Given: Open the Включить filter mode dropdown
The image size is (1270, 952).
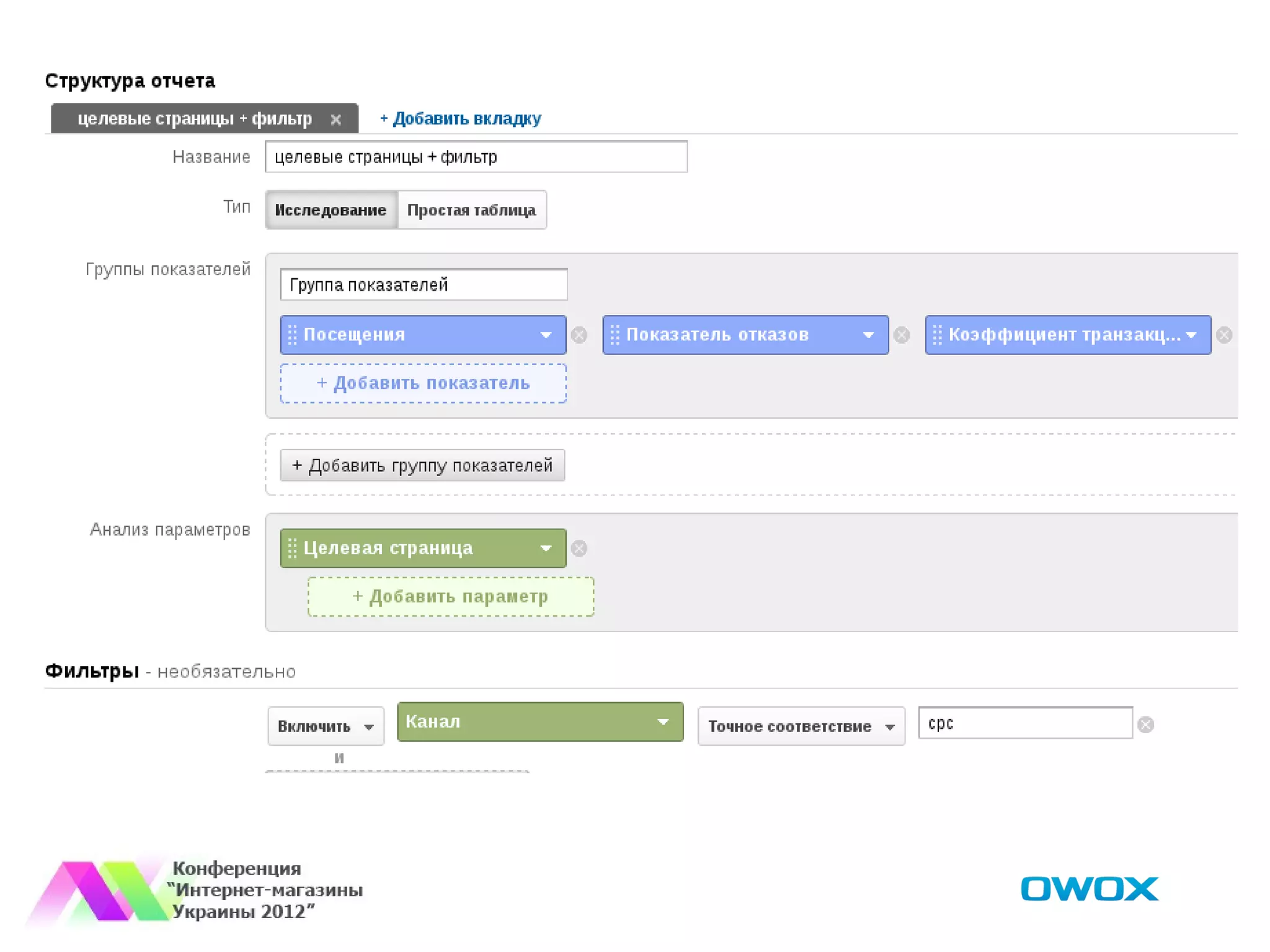Looking at the screenshot, I should pyautogui.click(x=326, y=726).
